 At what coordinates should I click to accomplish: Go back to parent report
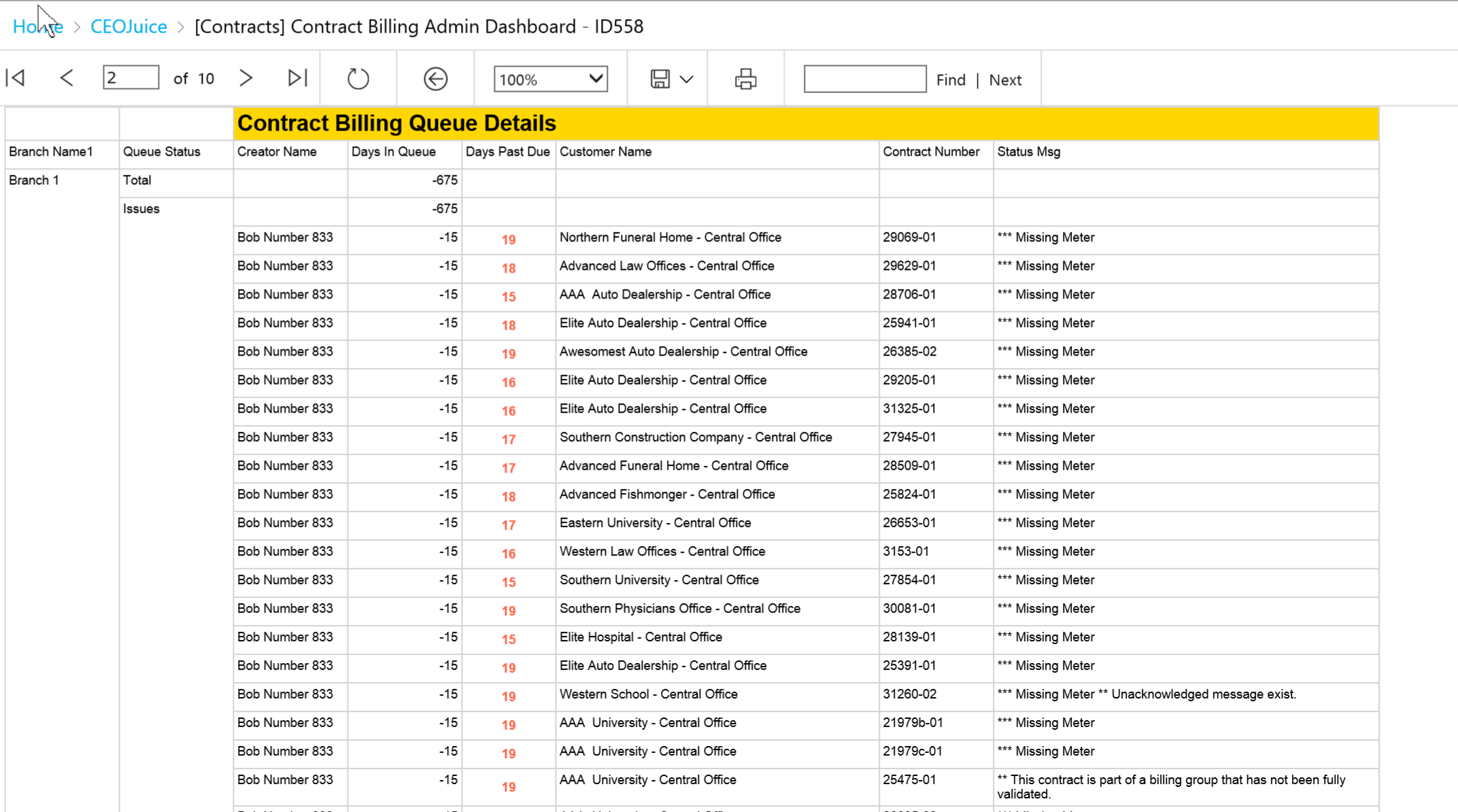point(435,79)
